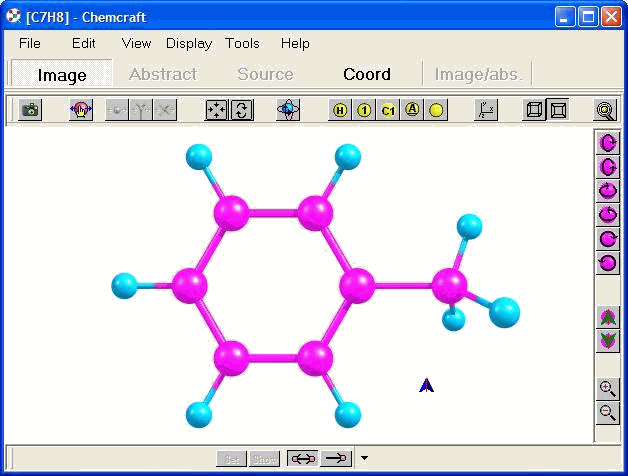Click the central carbon atom bonded to methyl
Image resolution: width=628 pixels, height=476 pixels.
(357, 286)
